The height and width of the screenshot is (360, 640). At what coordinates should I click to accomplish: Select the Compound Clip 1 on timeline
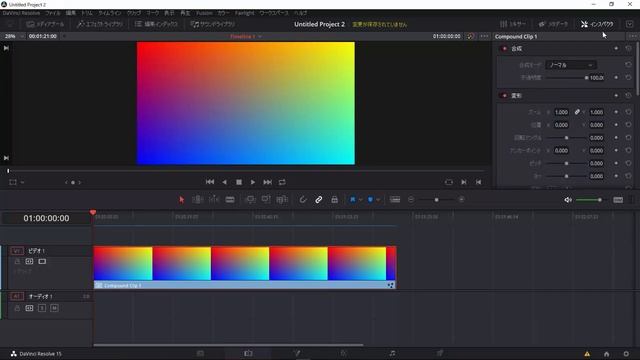tap(244, 267)
